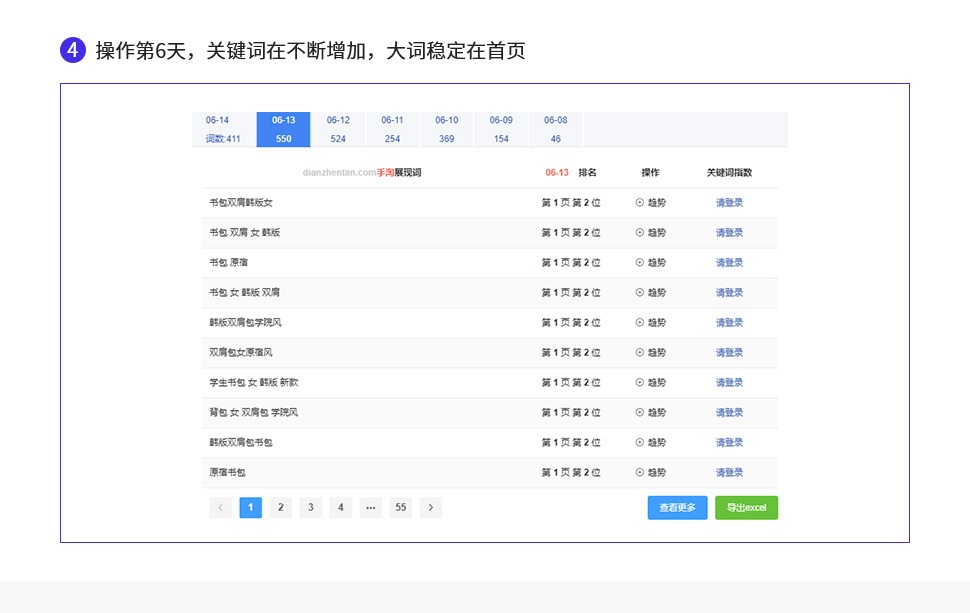Image resolution: width=970 pixels, height=613 pixels.
Task: Click the 关键词指数 column header
Action: pos(729,173)
